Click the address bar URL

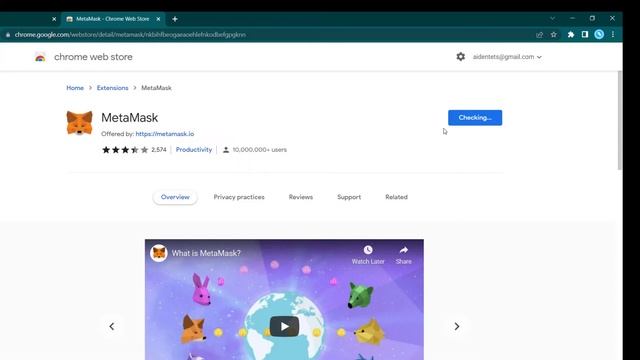130,35
